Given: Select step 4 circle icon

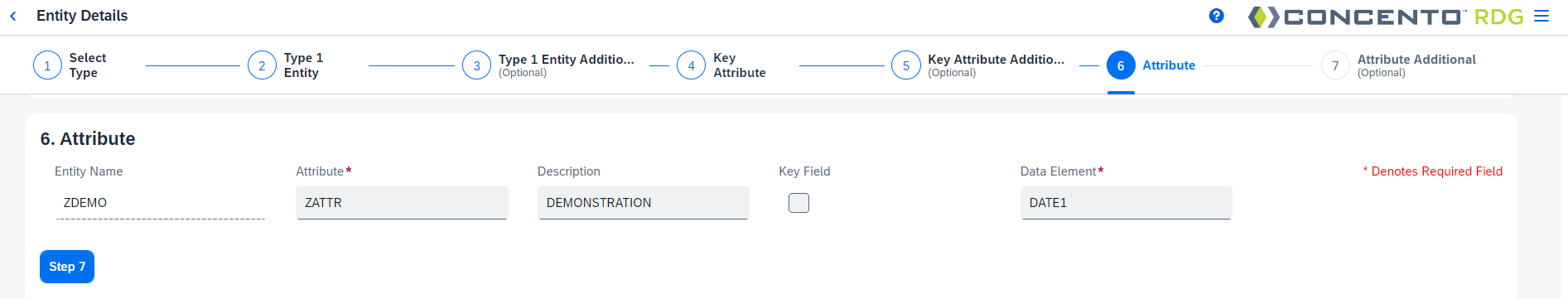Looking at the screenshot, I should tap(691, 65).
